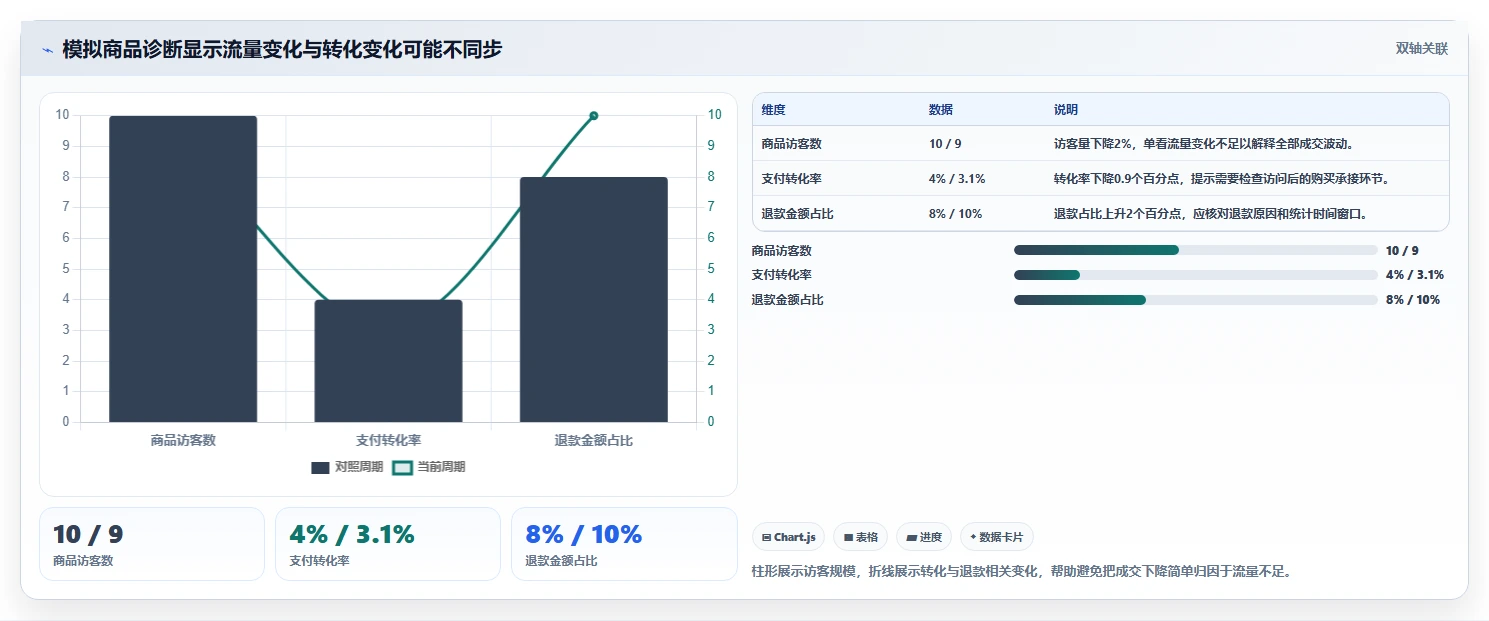Click the line point at value 10
The width and height of the screenshot is (1489, 621).
pyautogui.click(x=594, y=116)
